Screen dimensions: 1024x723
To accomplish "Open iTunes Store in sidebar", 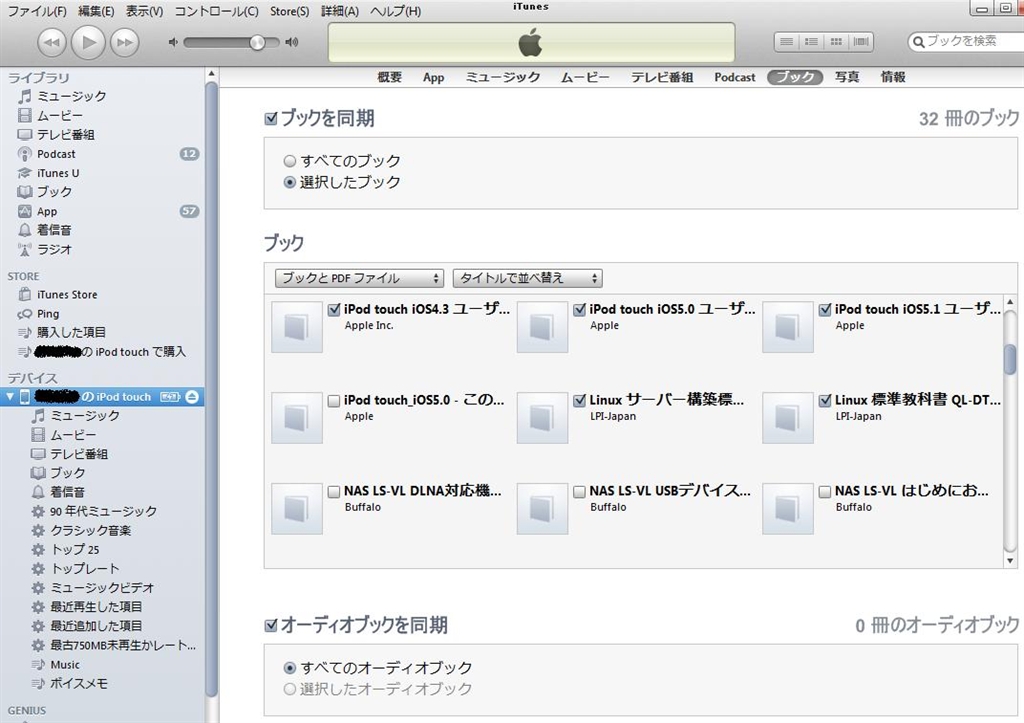I will coord(67,295).
